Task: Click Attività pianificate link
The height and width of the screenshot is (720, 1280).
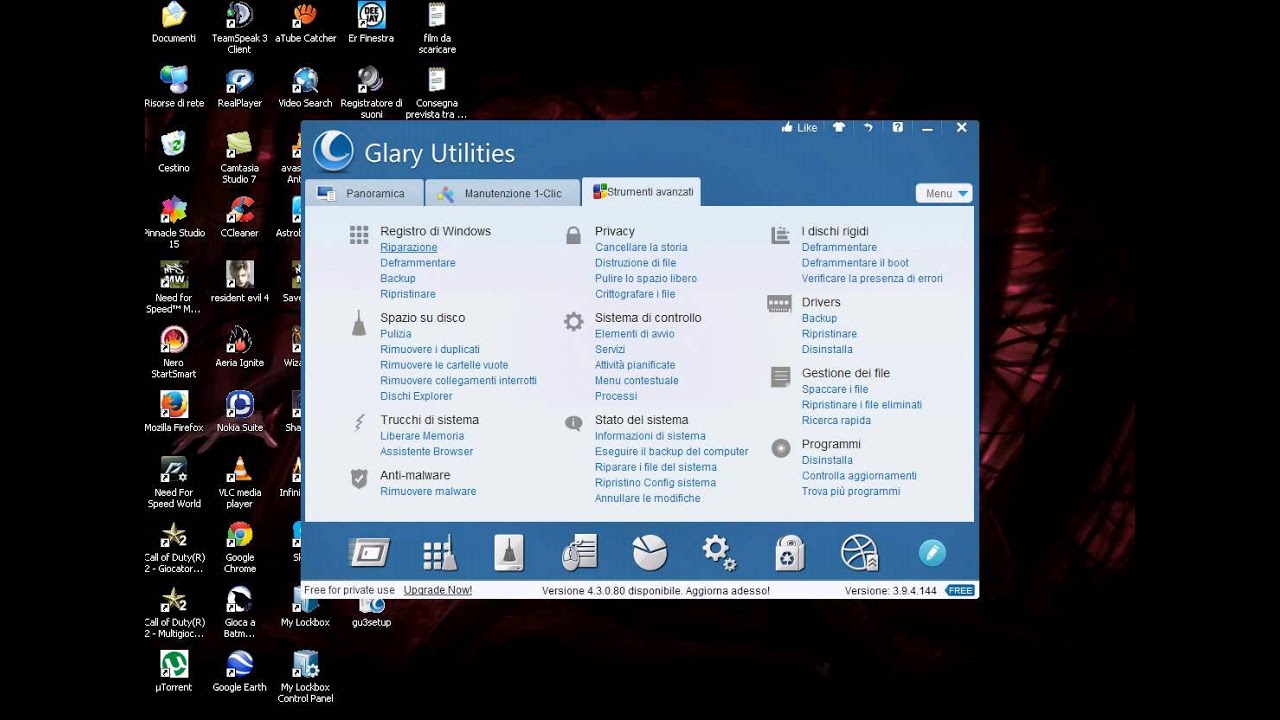Action: [635, 365]
